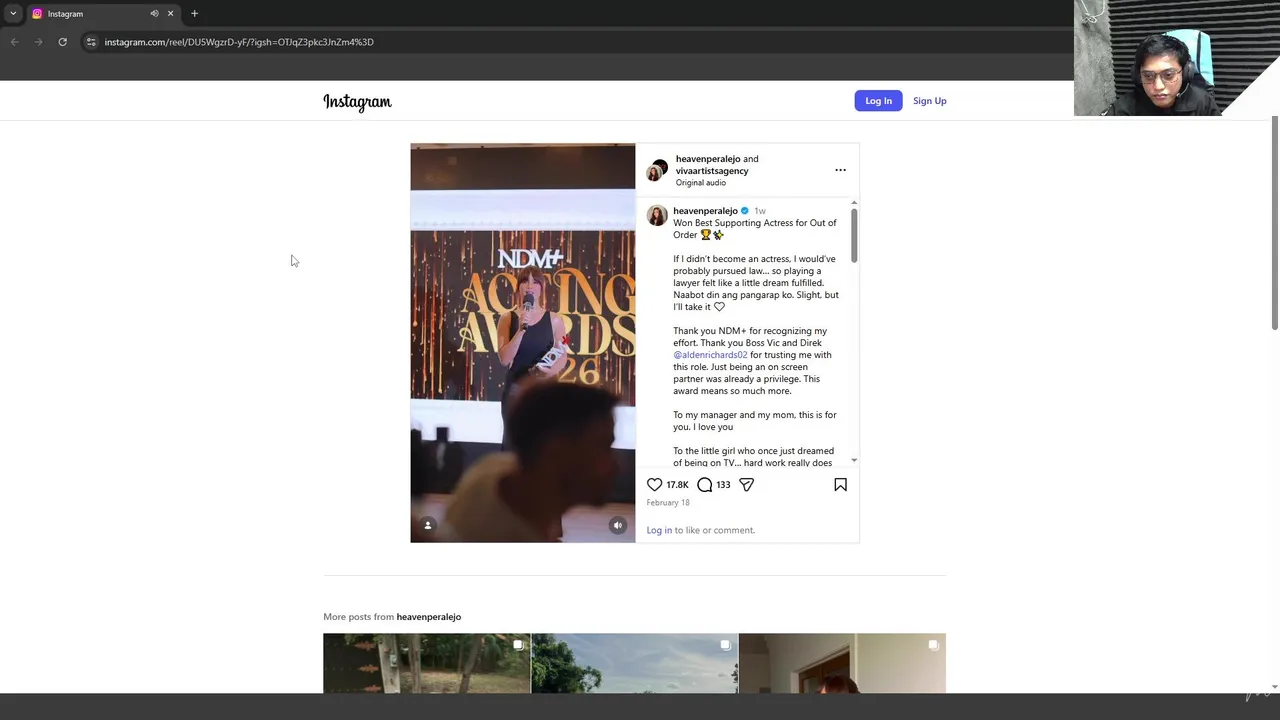
Task: Open comments via speech bubble icon
Action: point(705,484)
